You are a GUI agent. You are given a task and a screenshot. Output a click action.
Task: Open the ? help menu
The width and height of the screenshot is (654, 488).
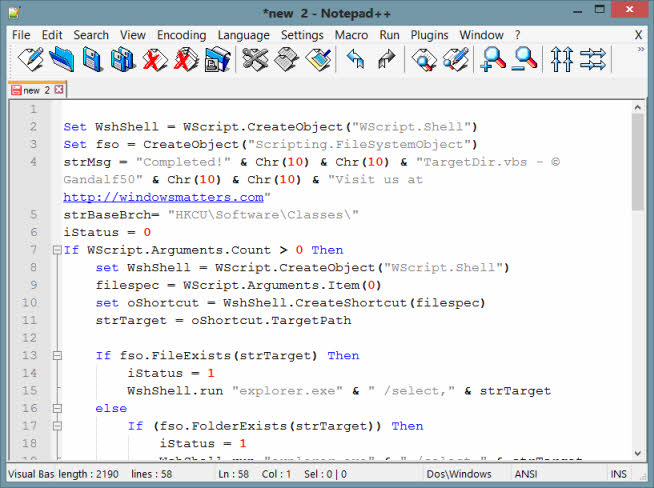[517, 35]
